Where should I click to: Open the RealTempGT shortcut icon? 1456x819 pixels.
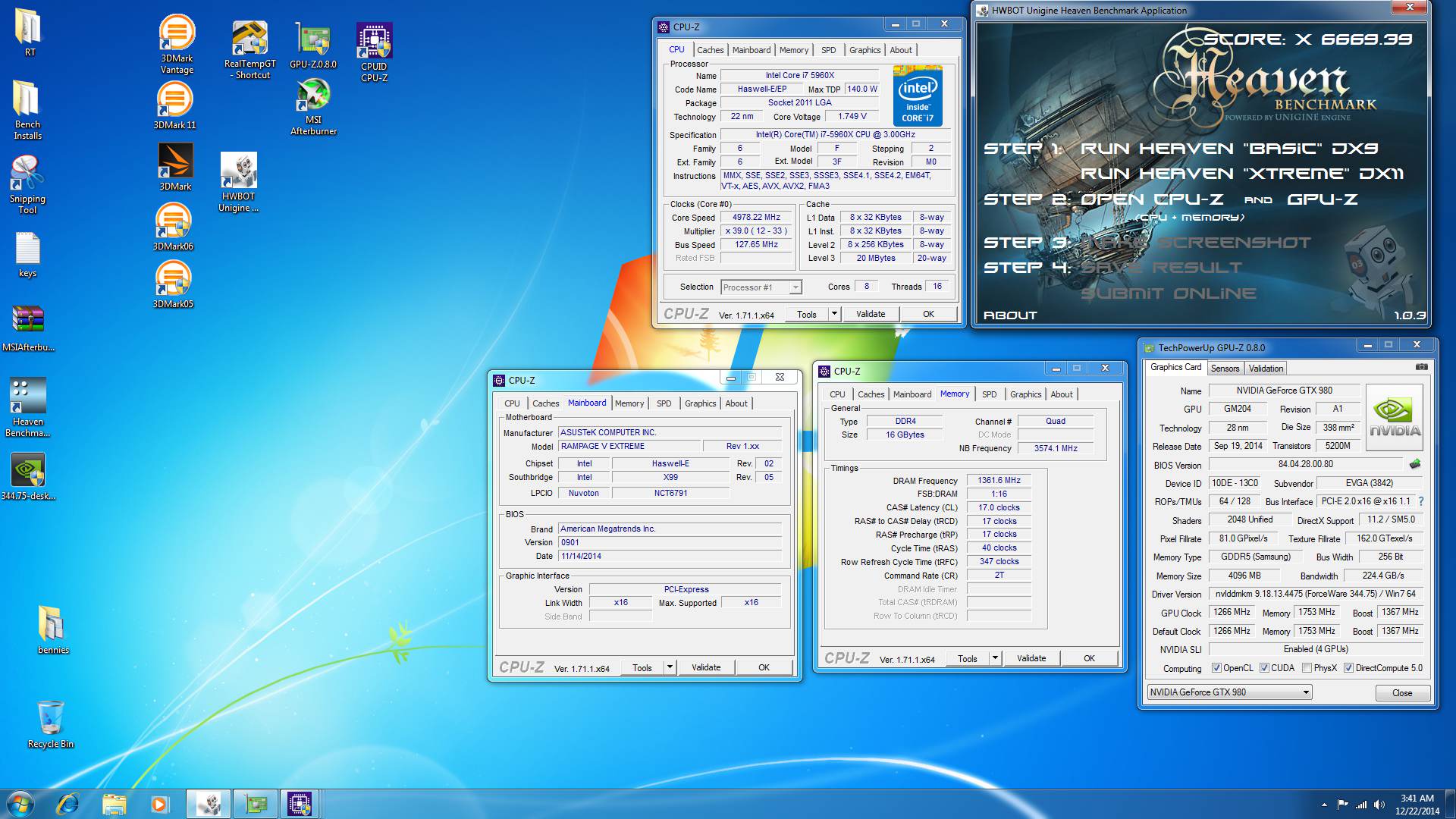pos(249,50)
